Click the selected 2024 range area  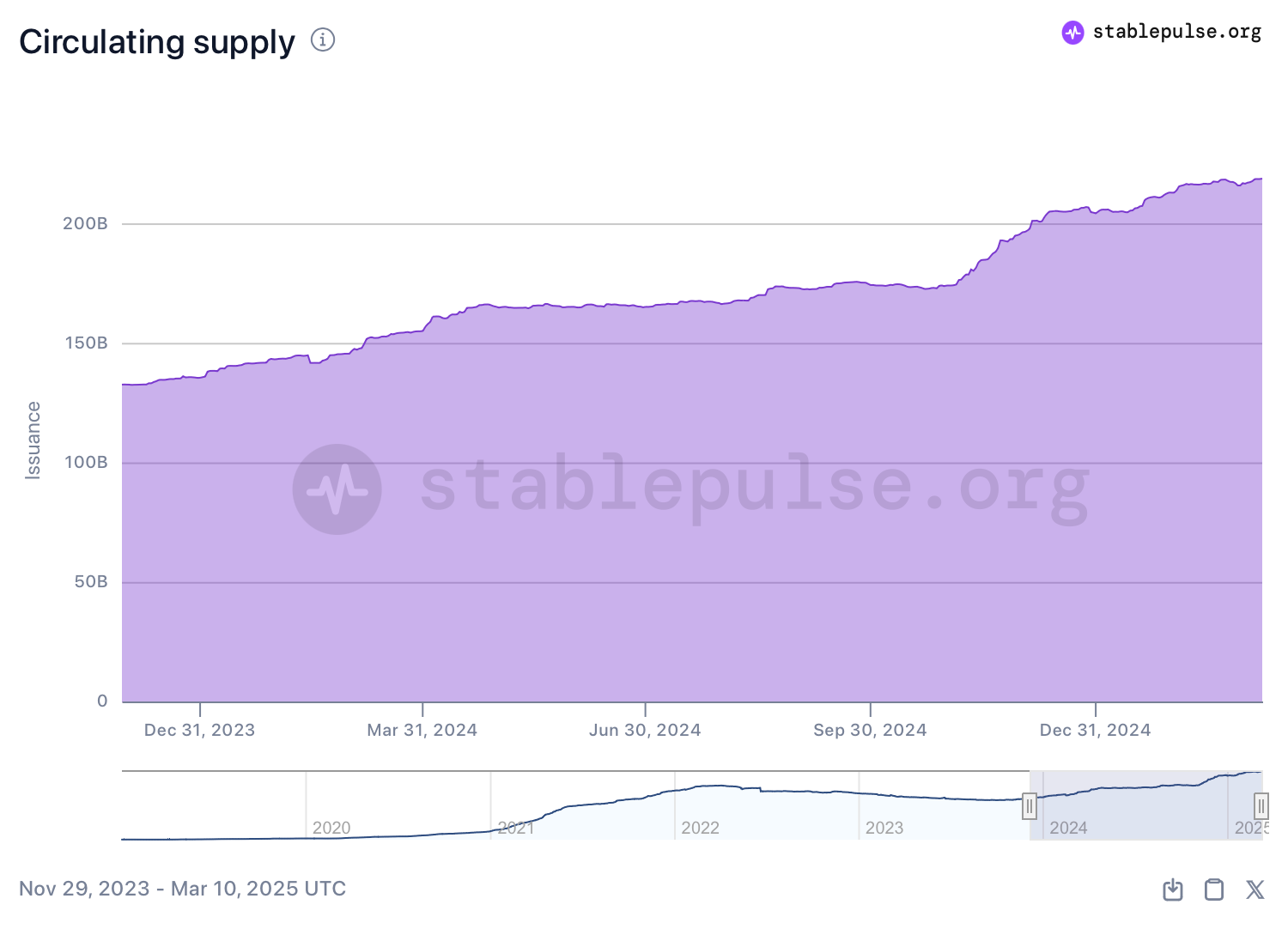point(1145,805)
